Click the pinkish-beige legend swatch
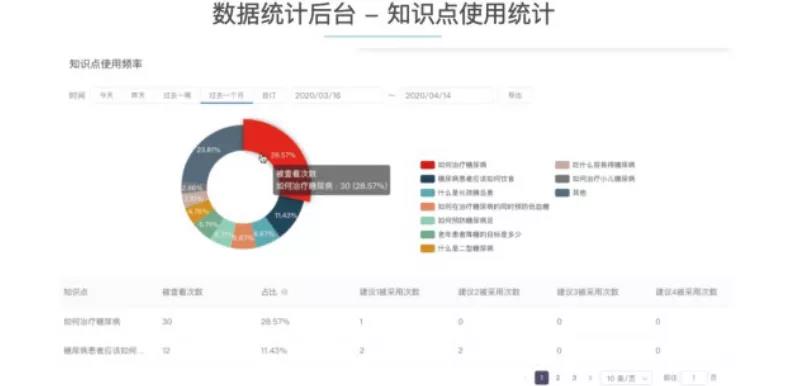Image resolution: width=796 pixels, height=386 pixels. pos(562,165)
